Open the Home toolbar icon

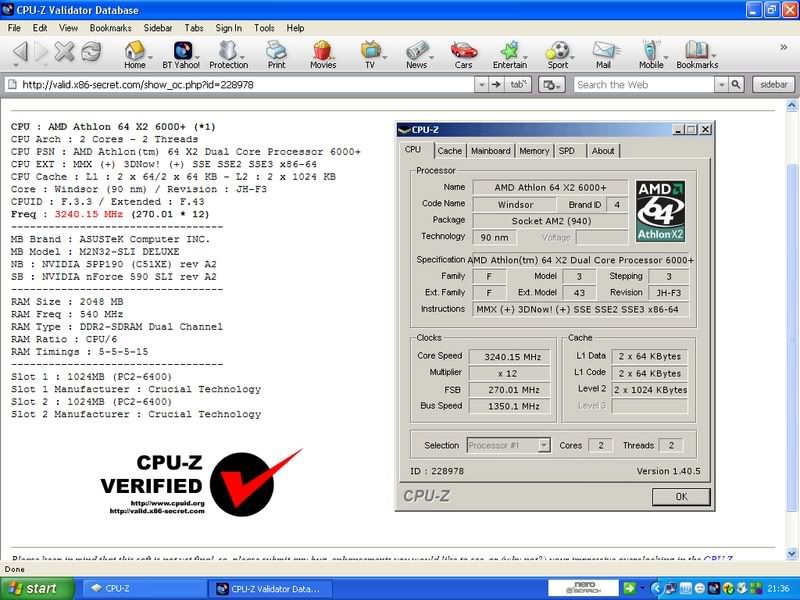coord(134,55)
